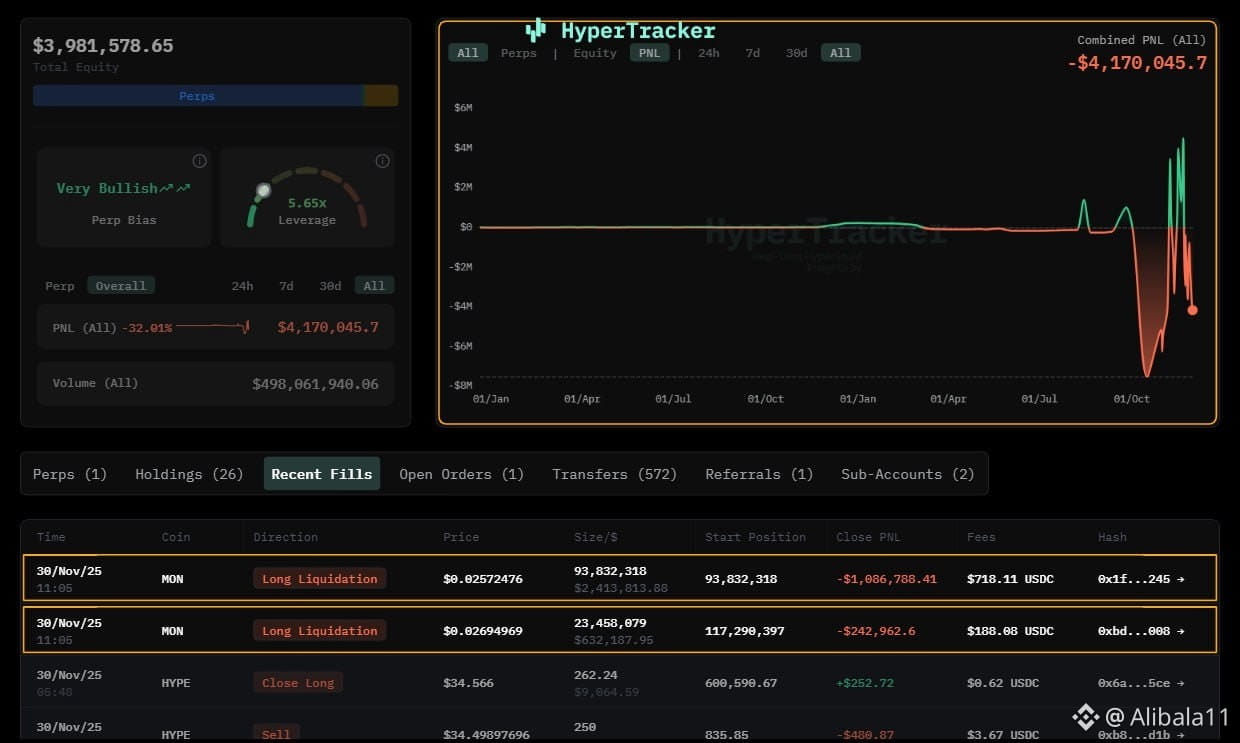Set chart range to 7d

752,53
